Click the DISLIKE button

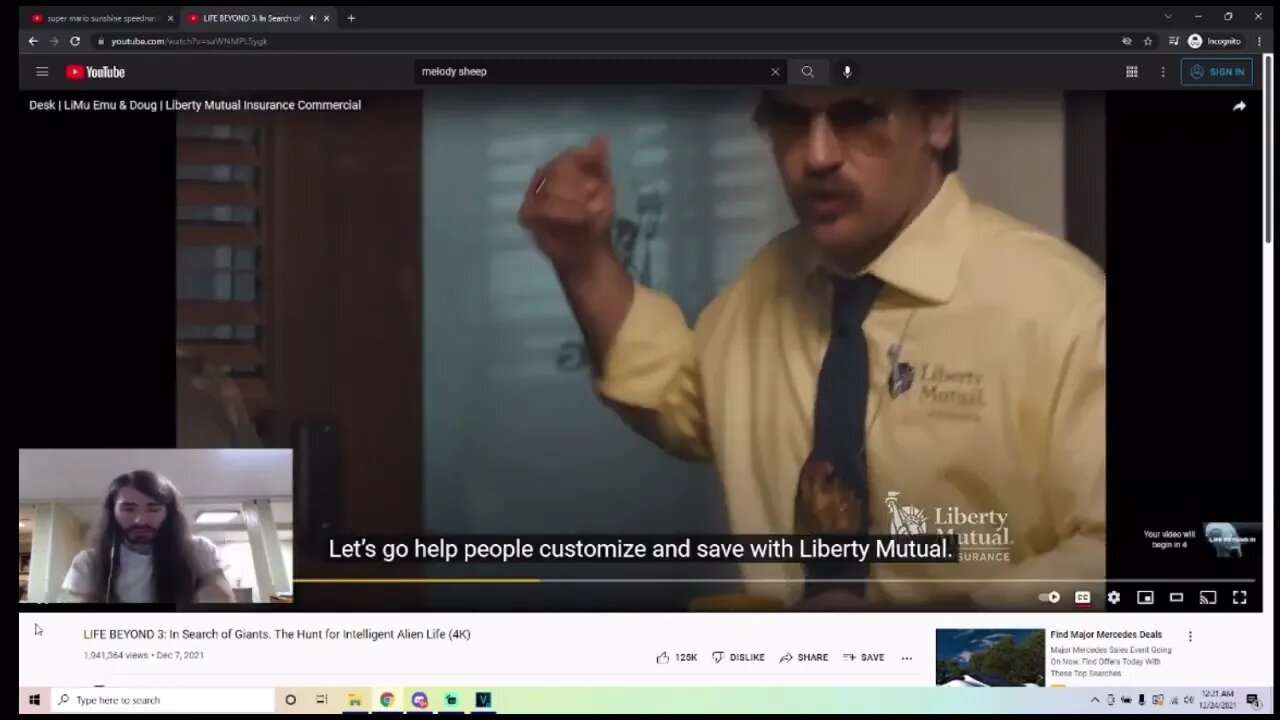tap(738, 657)
